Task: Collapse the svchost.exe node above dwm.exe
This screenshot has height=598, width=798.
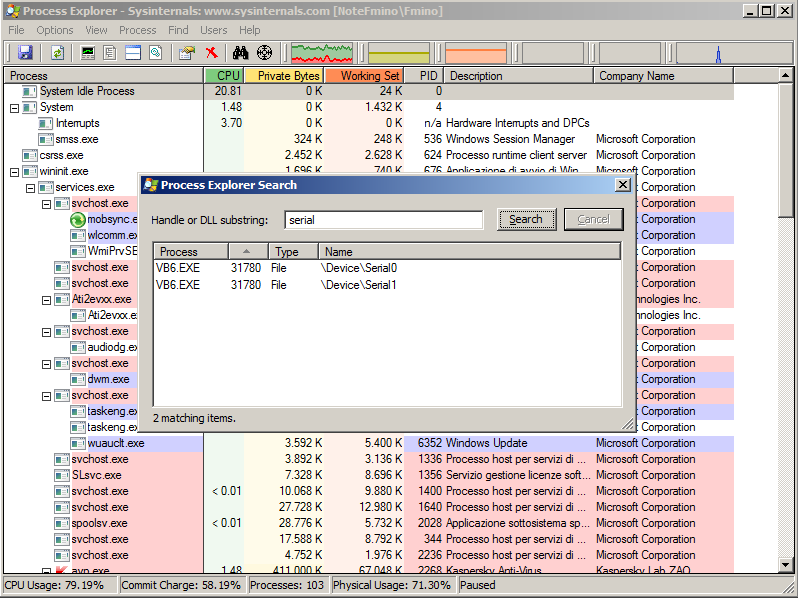Action: click(x=46, y=364)
